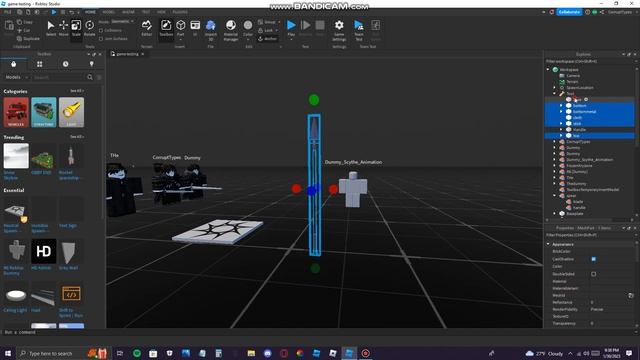Switch to the TEST ribbon tab
Image resolution: width=640 pixels, height=360 pixels.
tap(146, 12)
